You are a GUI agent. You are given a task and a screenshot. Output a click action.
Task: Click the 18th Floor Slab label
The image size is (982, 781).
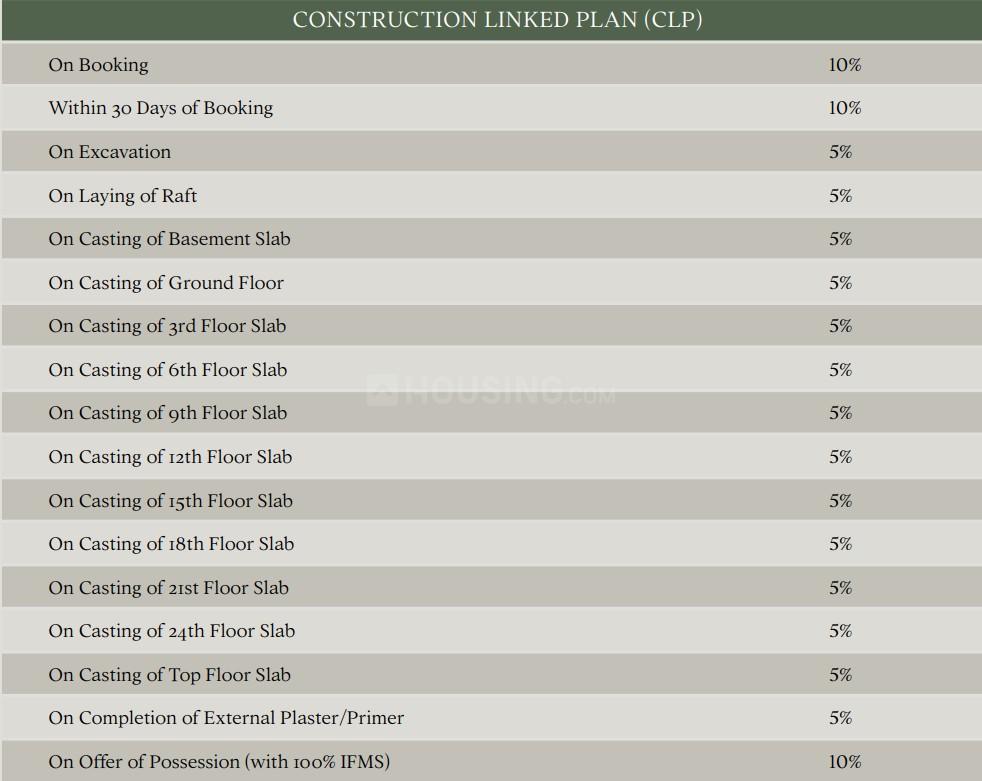[171, 544]
